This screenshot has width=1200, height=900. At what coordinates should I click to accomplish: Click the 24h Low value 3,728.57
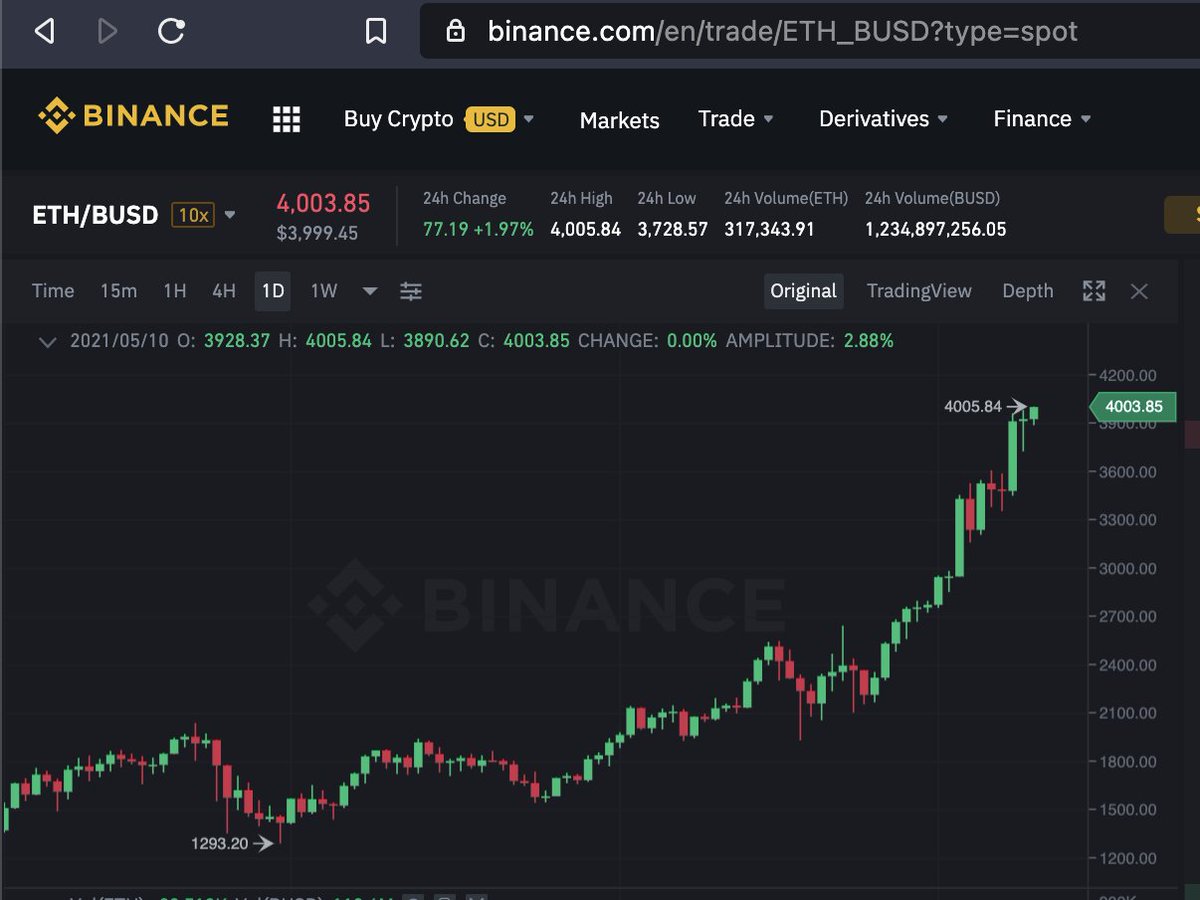672,229
